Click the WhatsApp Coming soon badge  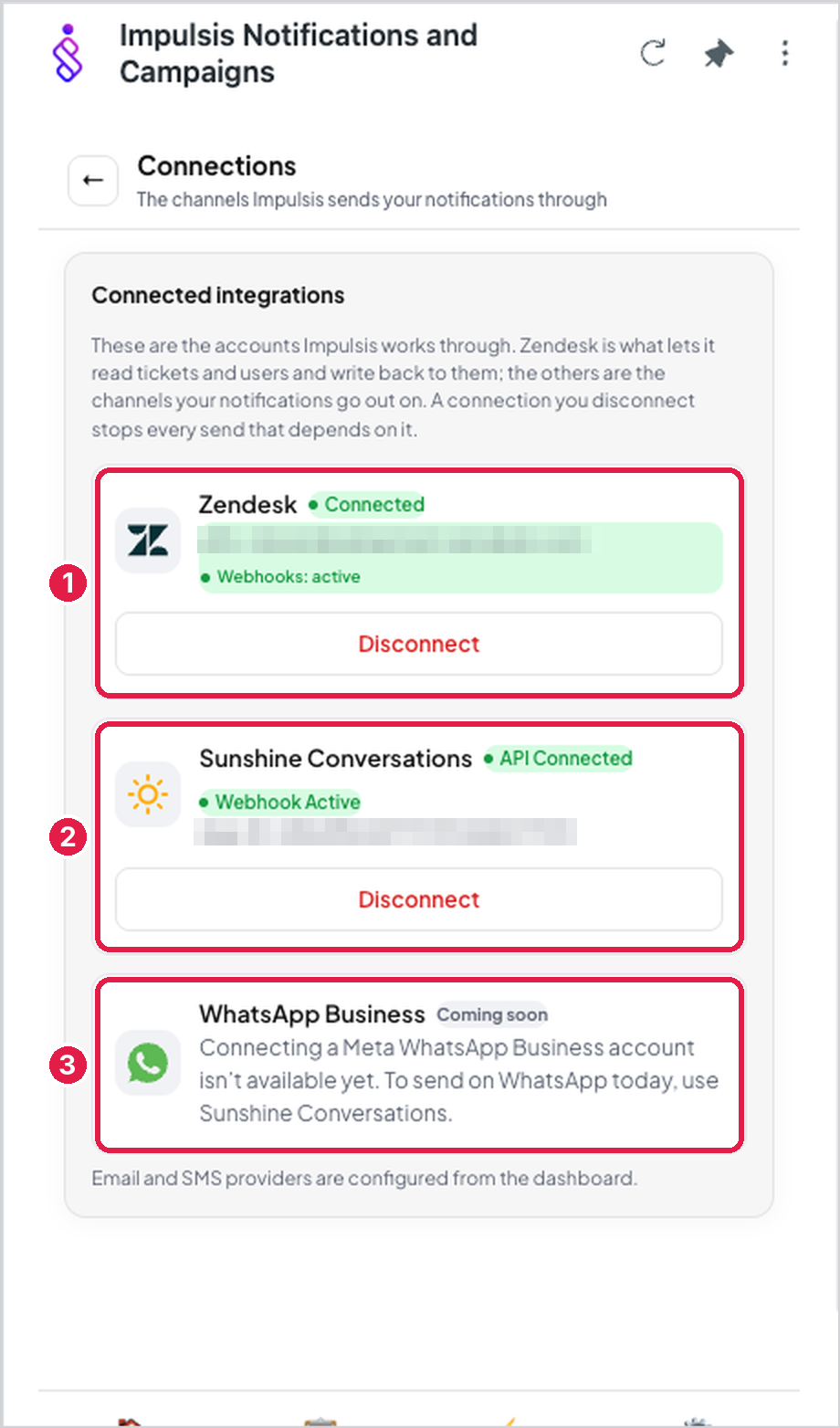tap(492, 1014)
